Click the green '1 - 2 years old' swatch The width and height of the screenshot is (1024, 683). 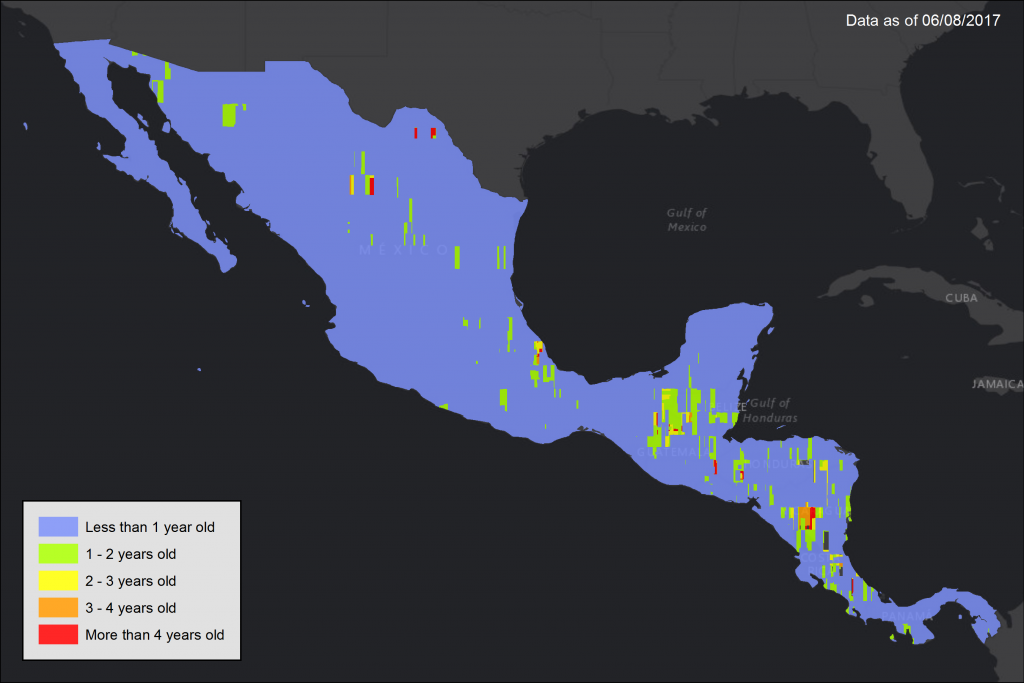tap(58, 553)
